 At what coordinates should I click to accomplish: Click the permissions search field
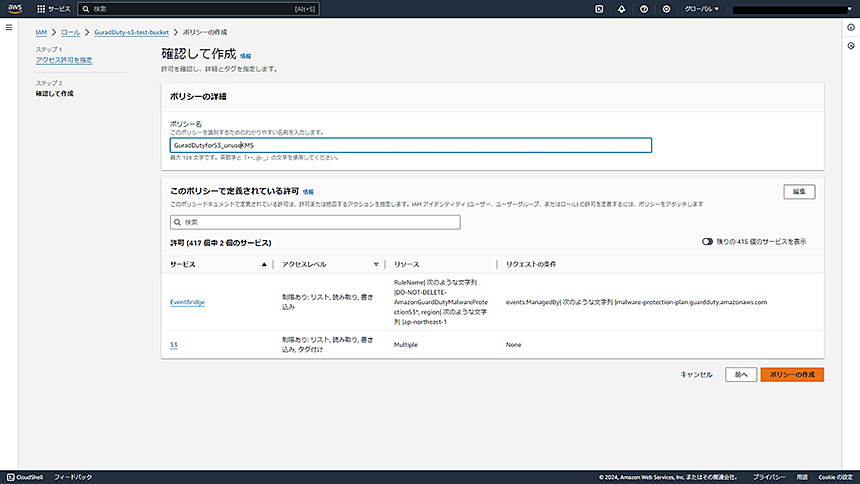315,222
